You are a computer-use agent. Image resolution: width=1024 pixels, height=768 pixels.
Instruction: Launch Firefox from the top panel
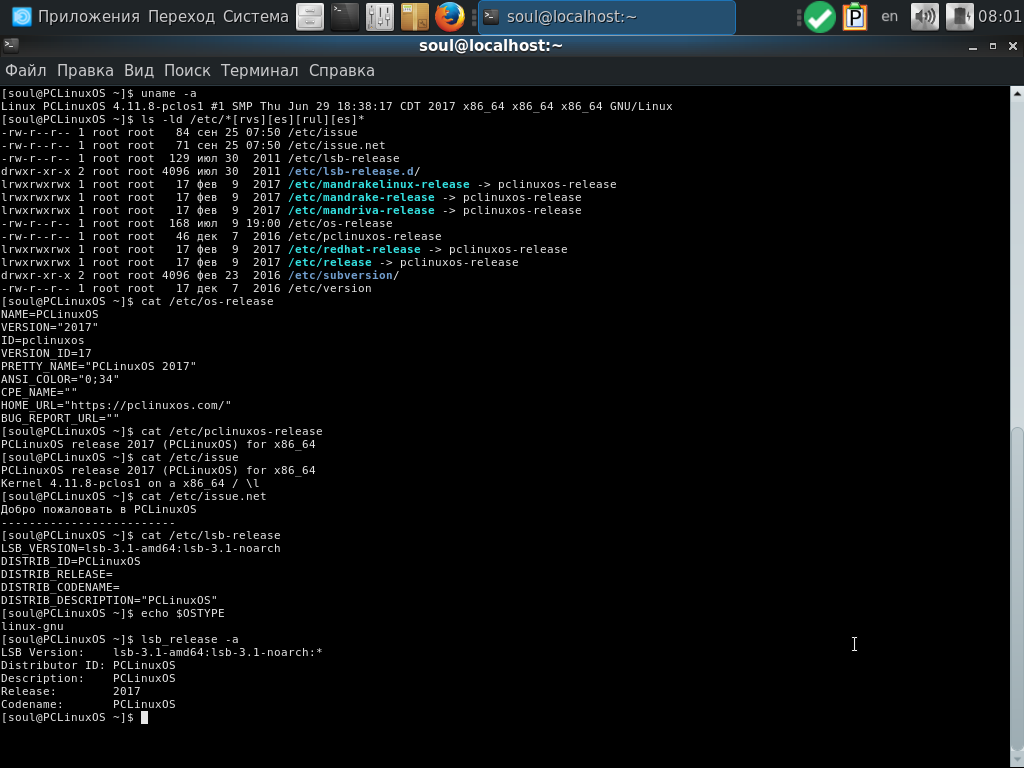450,17
